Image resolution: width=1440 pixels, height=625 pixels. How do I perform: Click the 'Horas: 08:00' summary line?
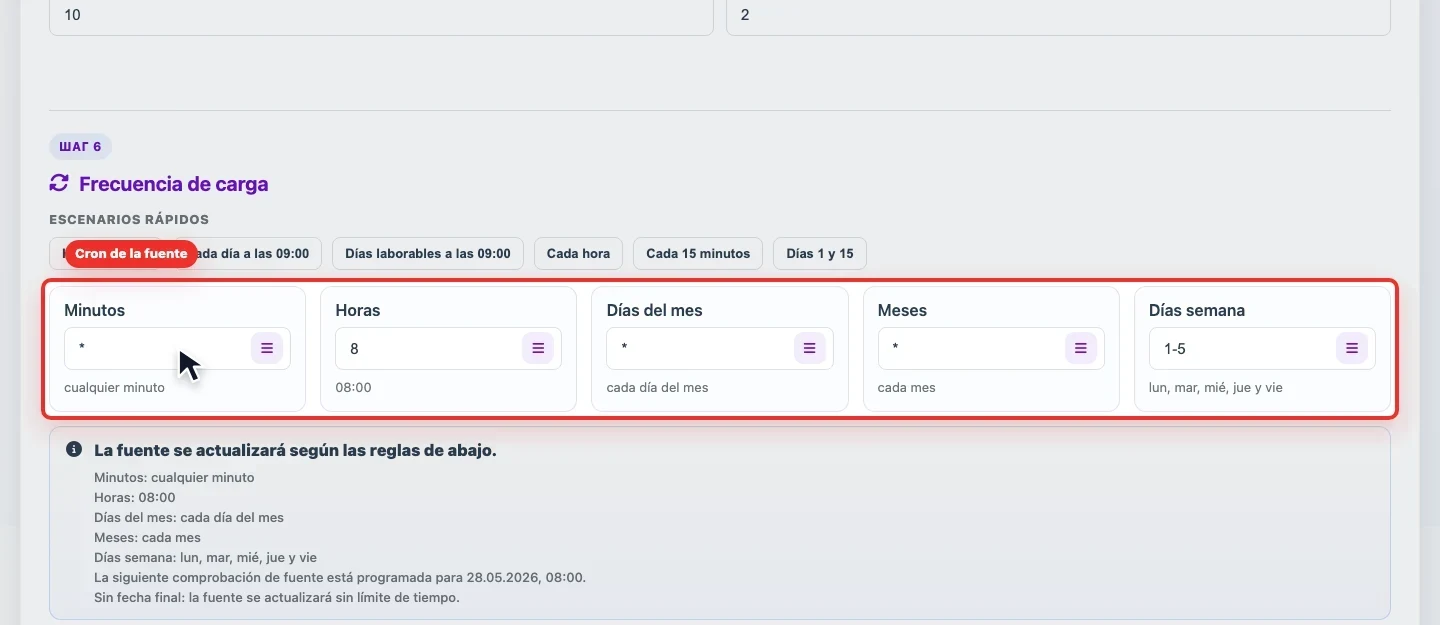point(135,497)
